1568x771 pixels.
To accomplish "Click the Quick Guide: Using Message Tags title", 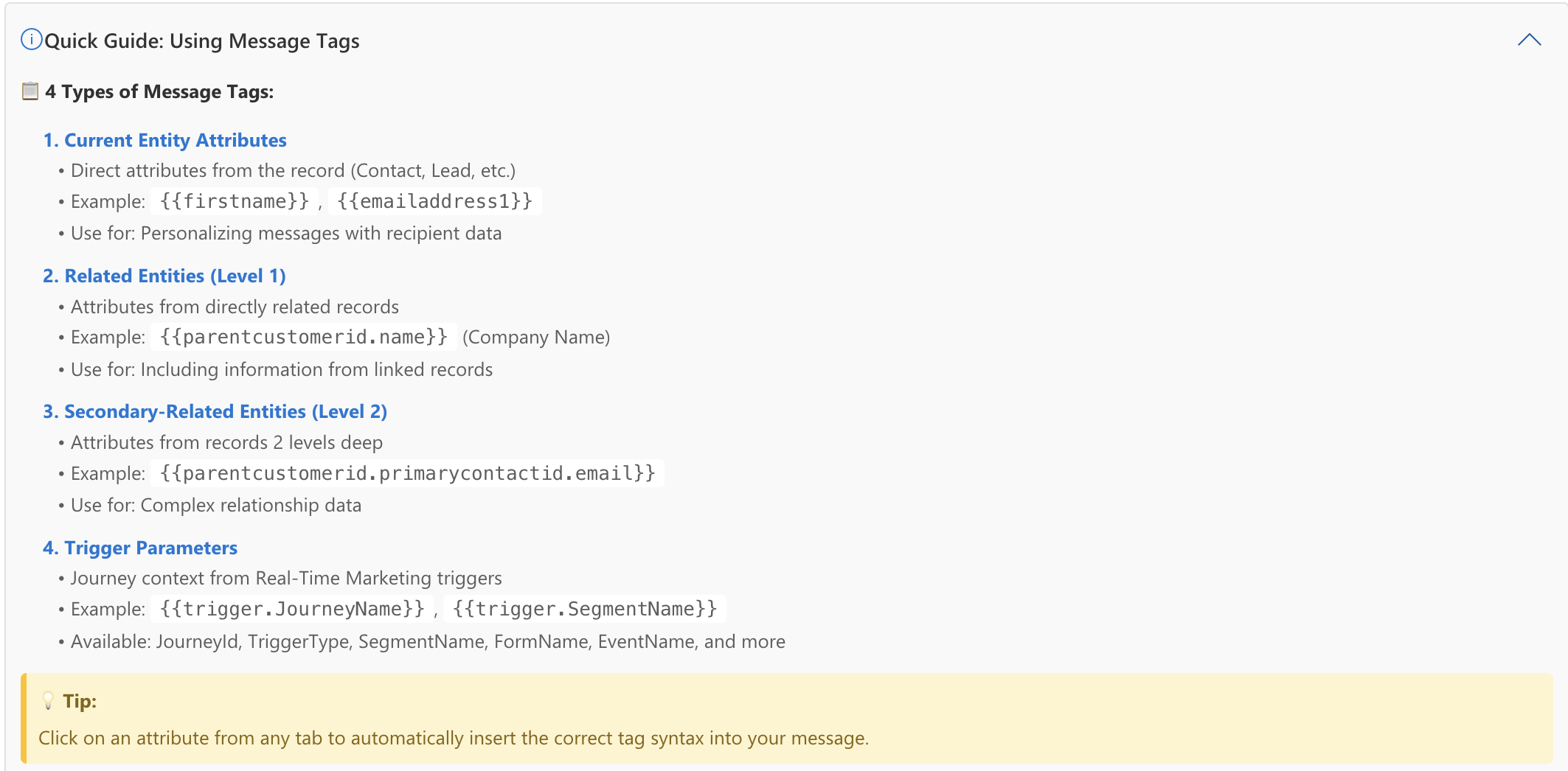I will [202, 41].
